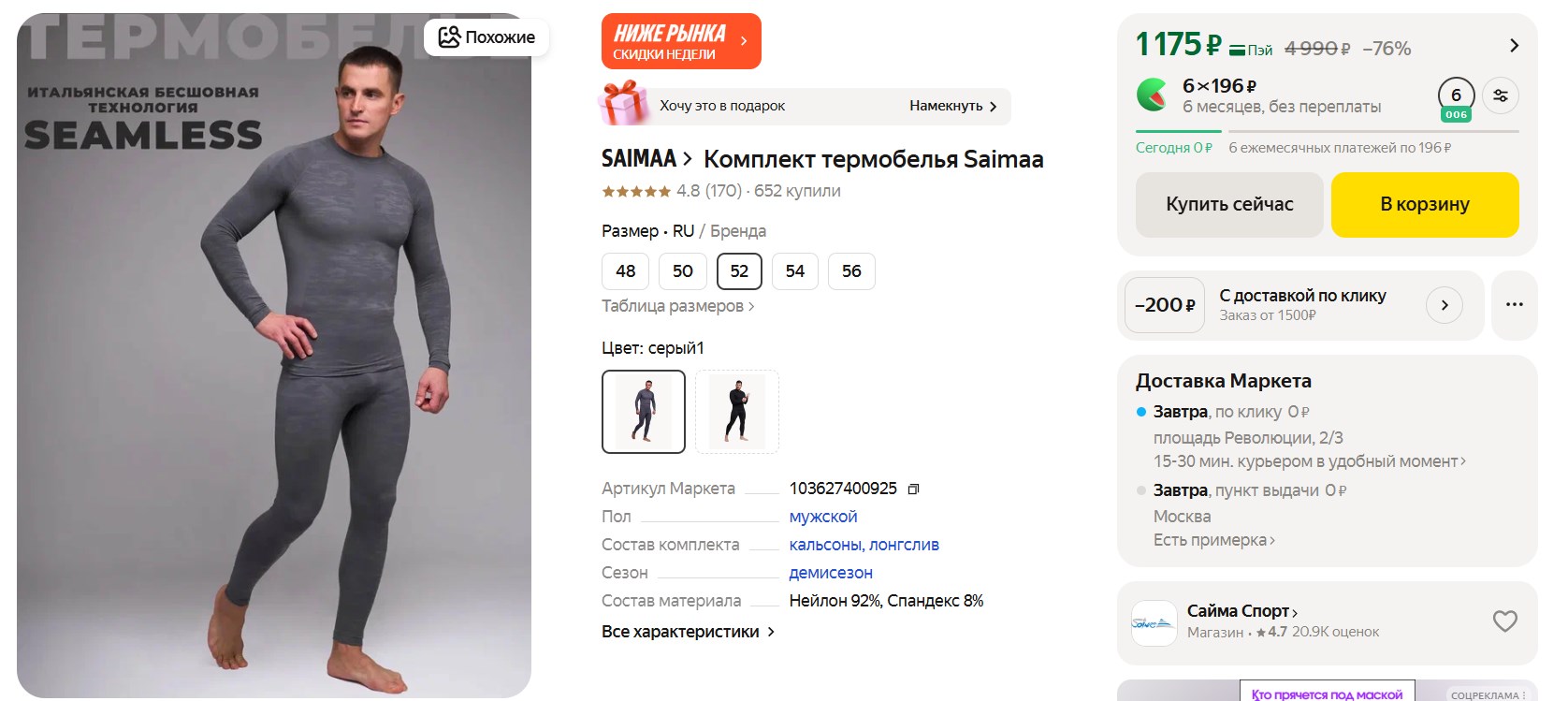Click the gift box icon
The width and height of the screenshot is (1568, 701).
coord(624,104)
